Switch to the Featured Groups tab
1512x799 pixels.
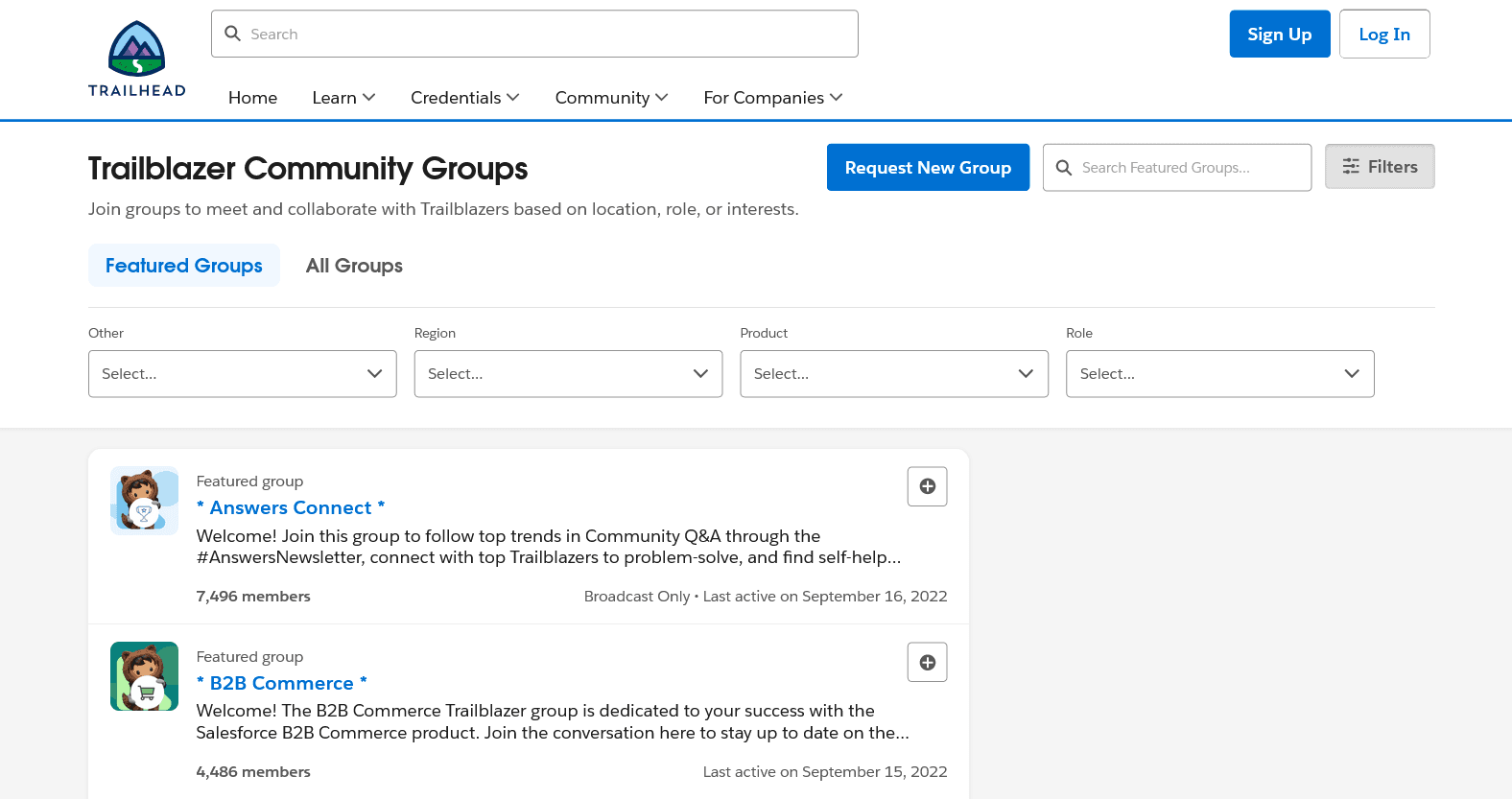[x=184, y=266]
